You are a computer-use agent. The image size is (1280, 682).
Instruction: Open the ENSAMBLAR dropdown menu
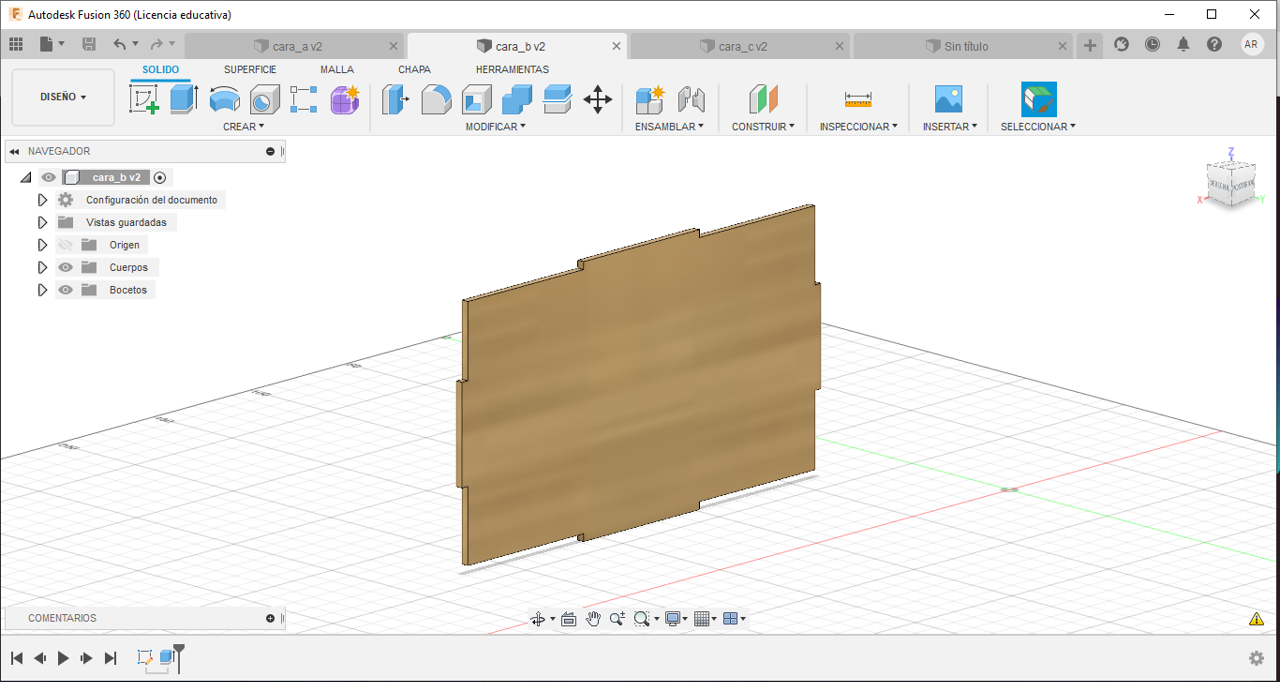[669, 127]
